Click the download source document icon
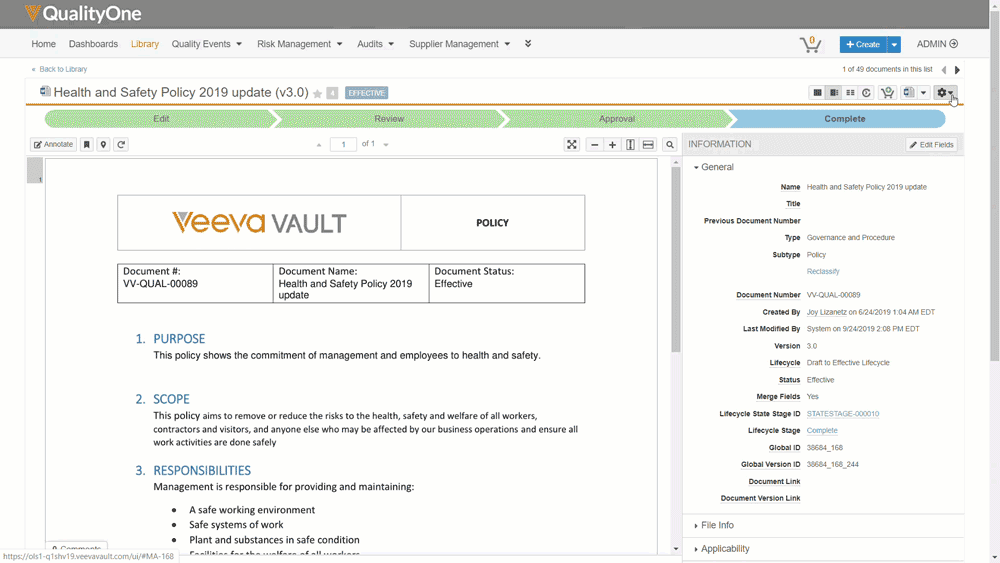1000x563 pixels. [x=908, y=92]
